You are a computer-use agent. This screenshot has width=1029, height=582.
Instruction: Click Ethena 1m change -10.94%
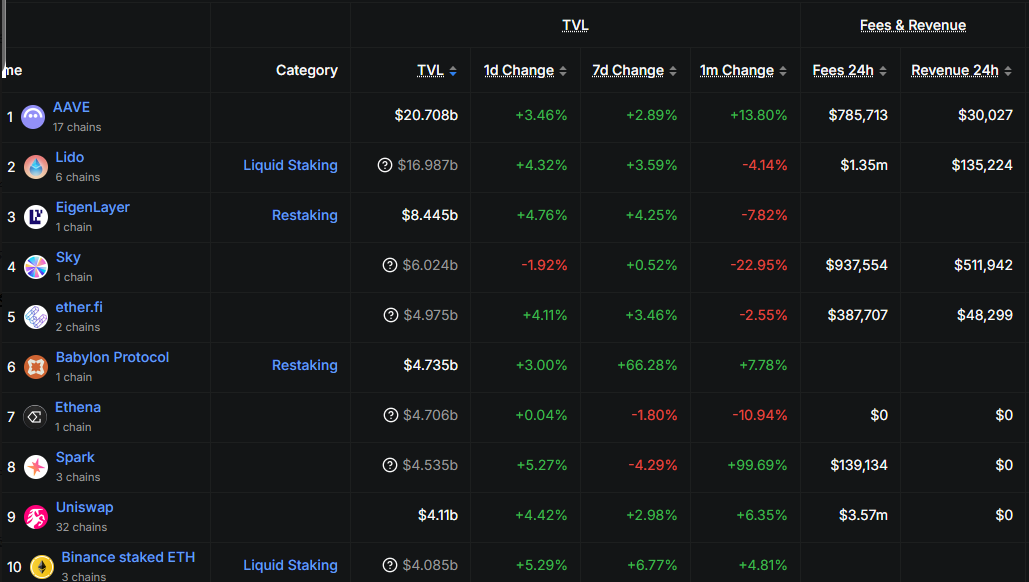click(760, 415)
